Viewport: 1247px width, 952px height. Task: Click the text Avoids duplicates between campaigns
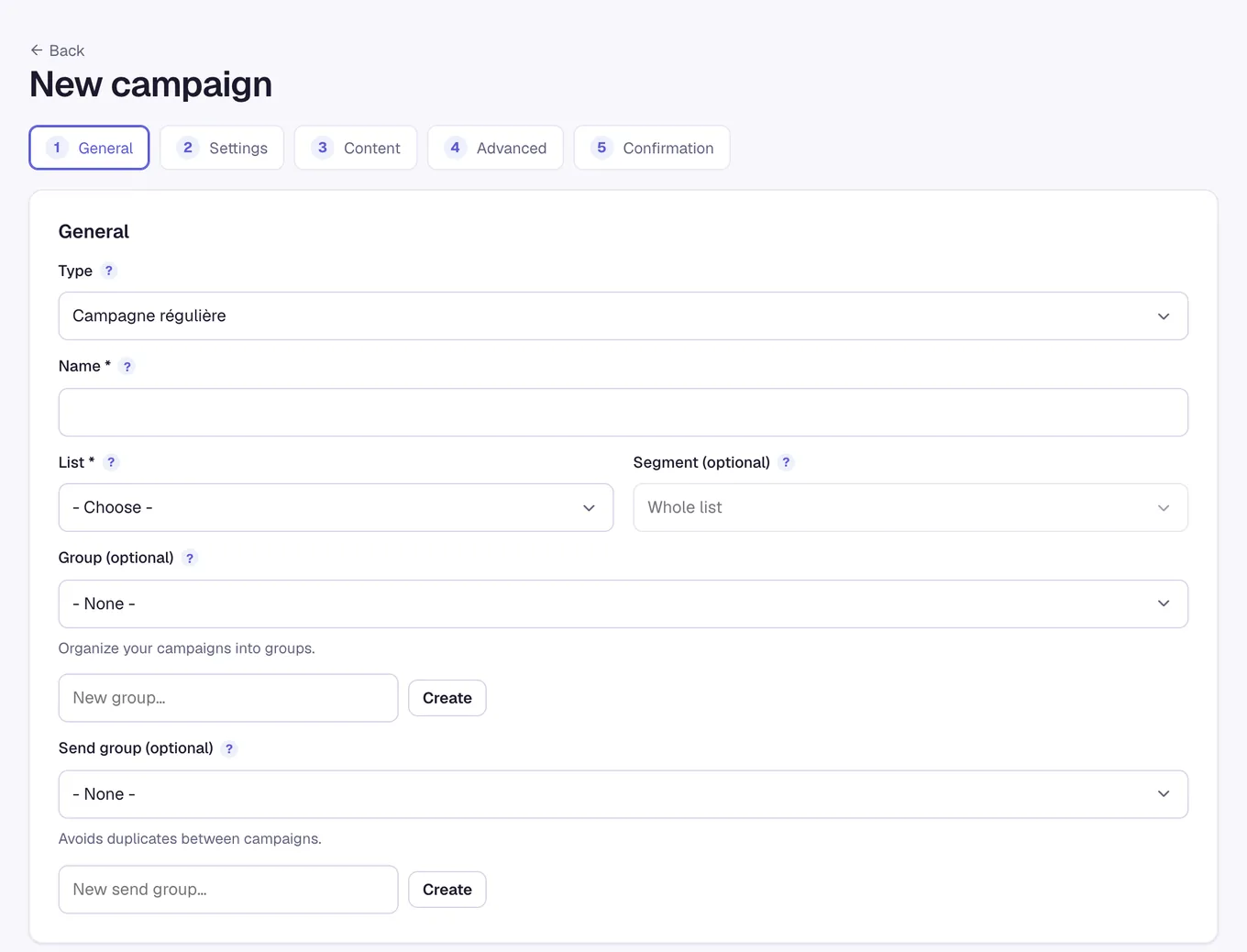190,839
